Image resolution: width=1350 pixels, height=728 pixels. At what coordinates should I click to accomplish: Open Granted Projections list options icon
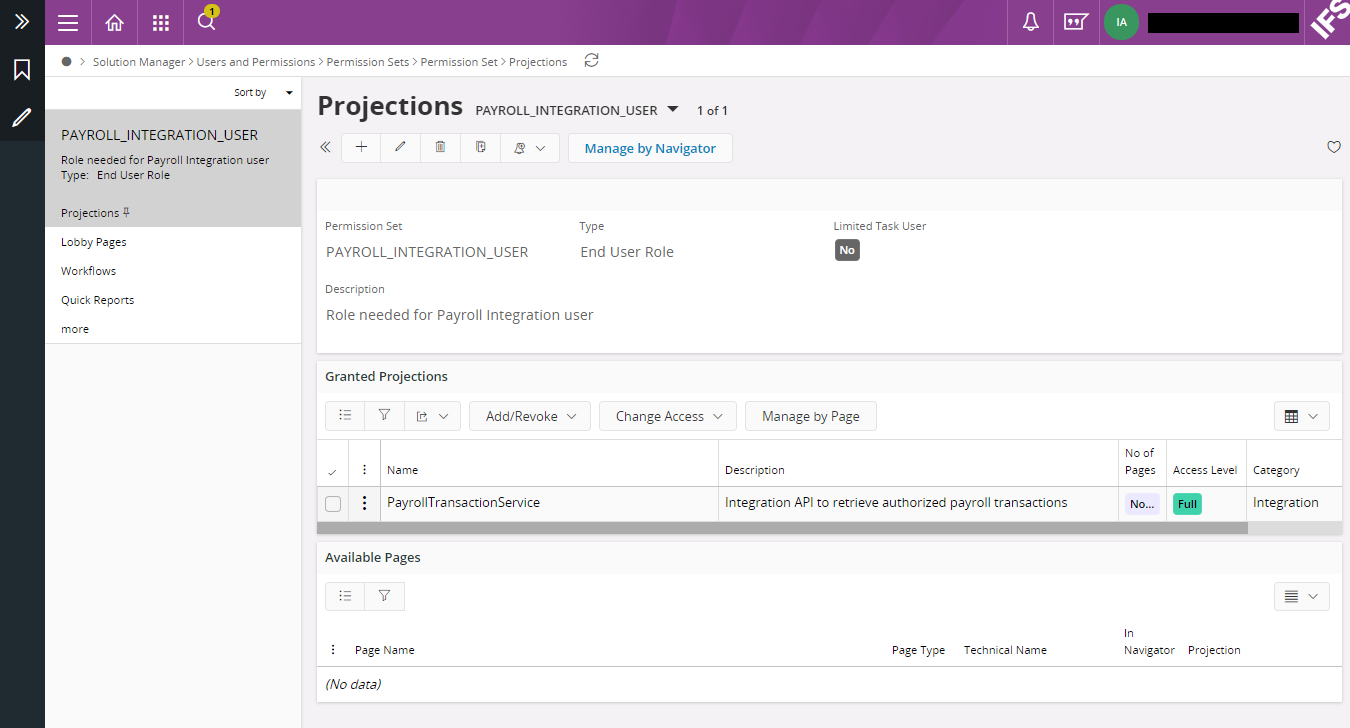pos(345,416)
